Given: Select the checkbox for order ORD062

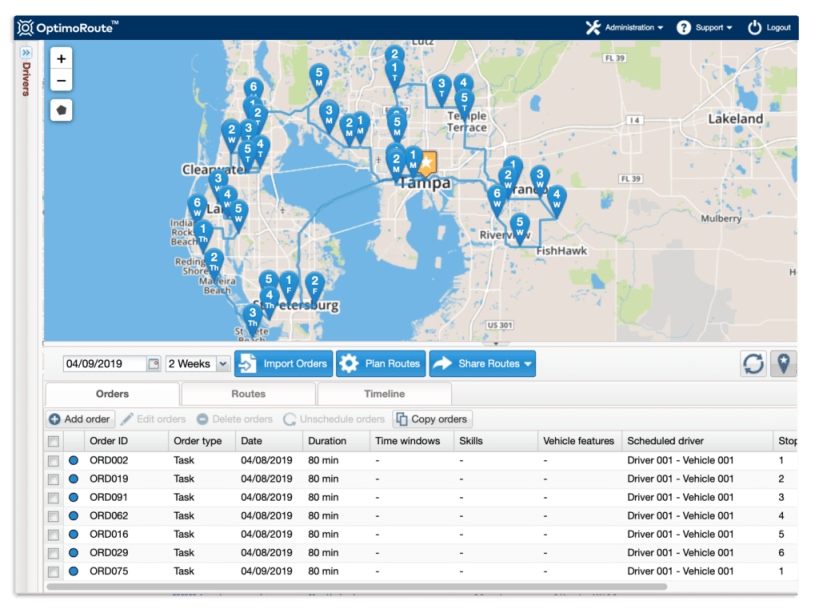Looking at the screenshot, I should tap(53, 516).
